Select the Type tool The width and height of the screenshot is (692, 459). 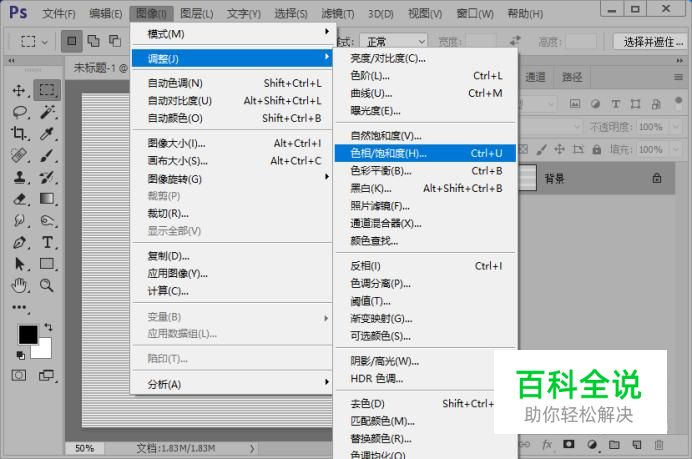(x=47, y=242)
